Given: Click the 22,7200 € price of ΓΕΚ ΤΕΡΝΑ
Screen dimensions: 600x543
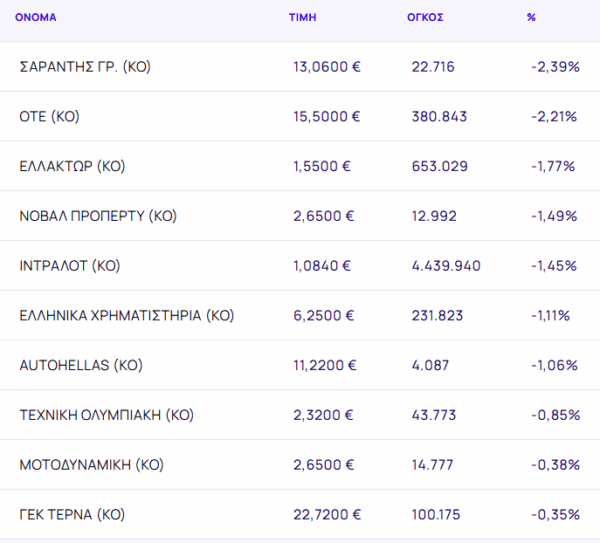Looking at the screenshot, I should [x=326, y=515].
